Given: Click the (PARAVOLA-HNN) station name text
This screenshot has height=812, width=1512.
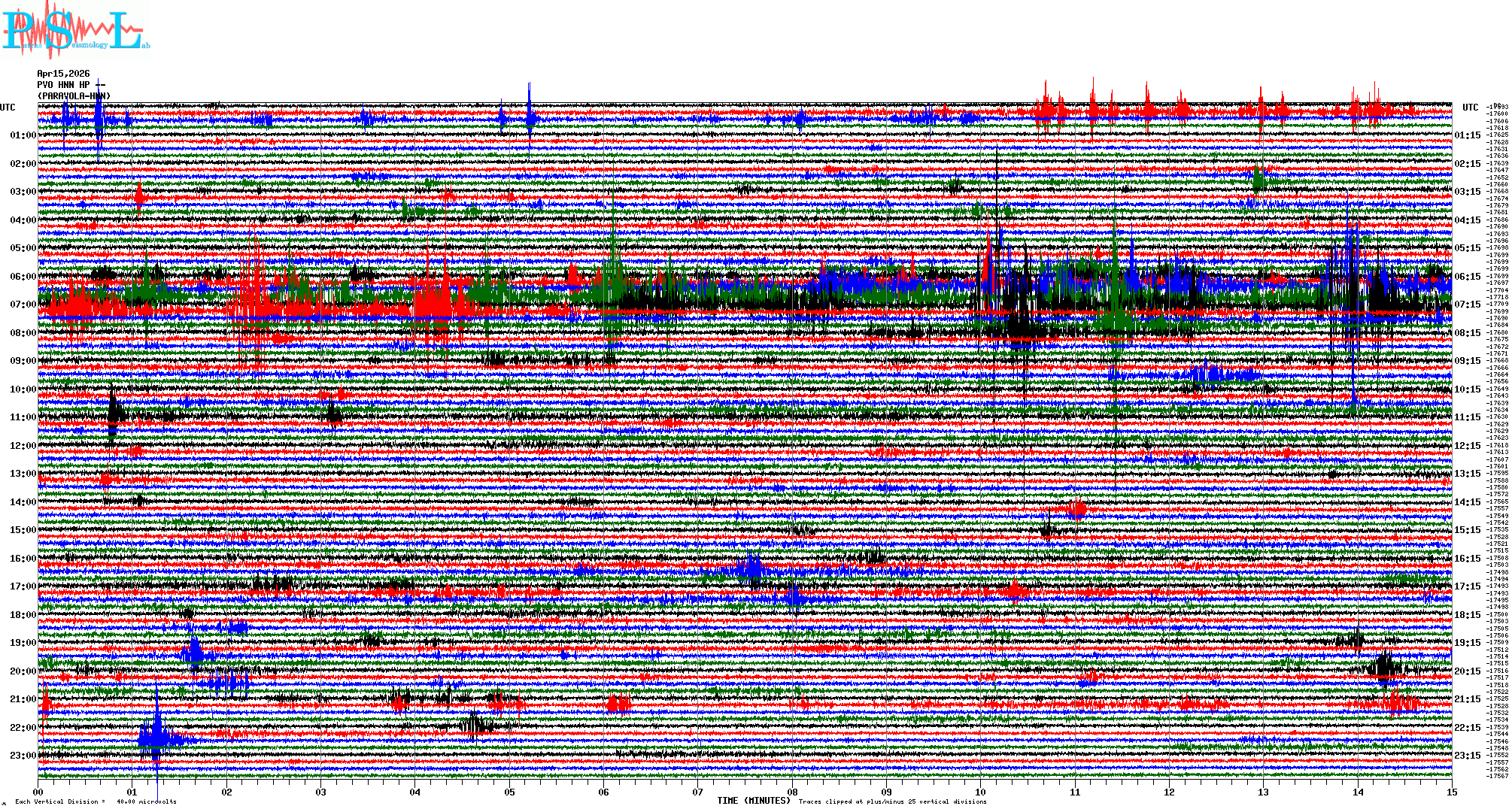Looking at the screenshot, I should [x=74, y=96].
